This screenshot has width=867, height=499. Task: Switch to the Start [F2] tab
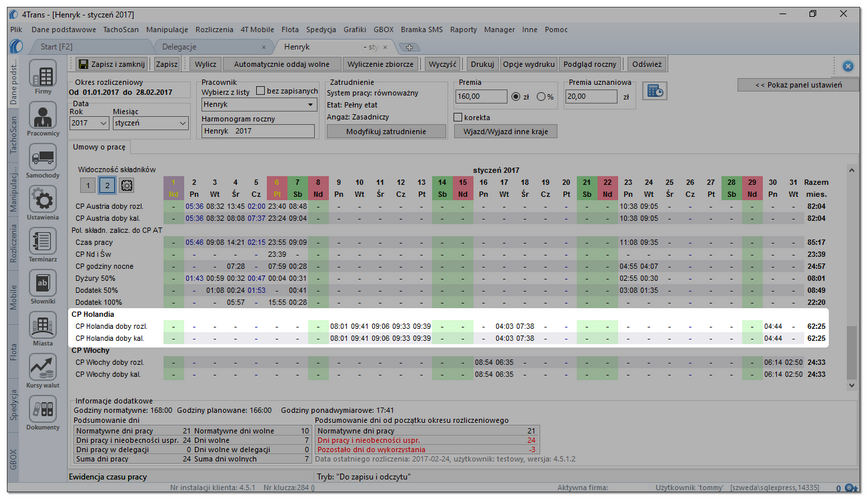(x=56, y=47)
